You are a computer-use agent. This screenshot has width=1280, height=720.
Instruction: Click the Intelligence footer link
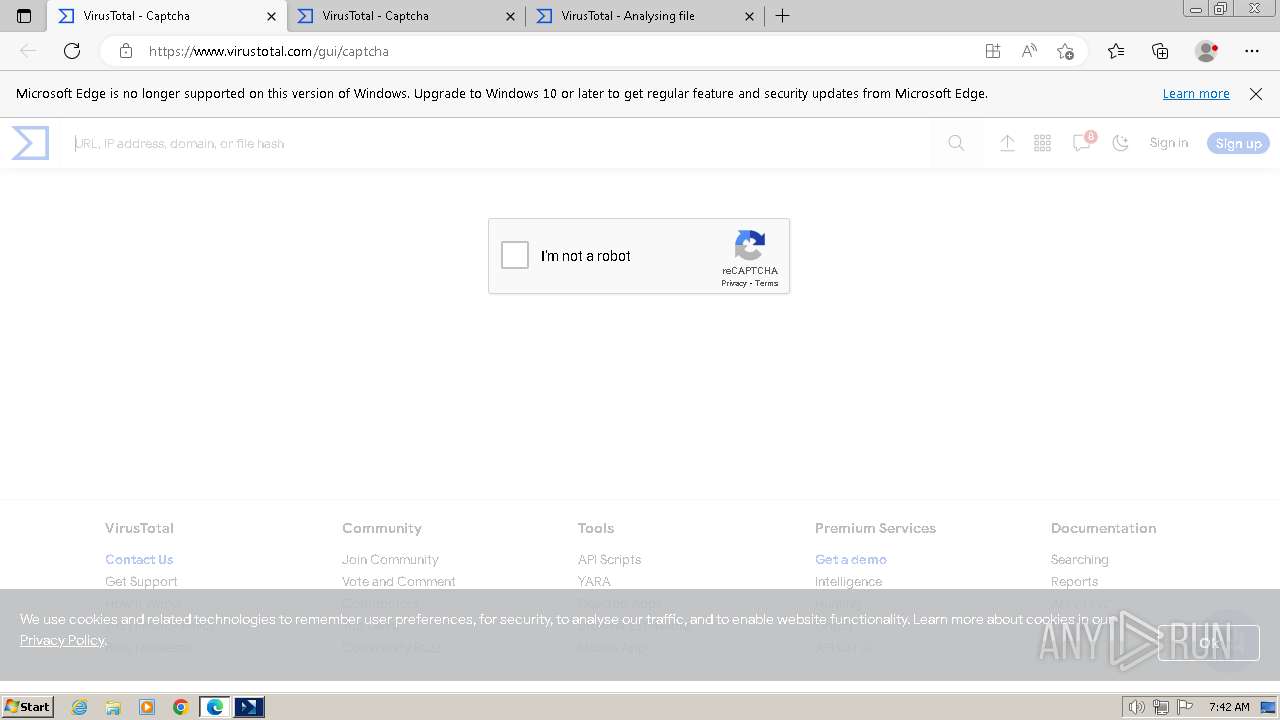[848, 581]
